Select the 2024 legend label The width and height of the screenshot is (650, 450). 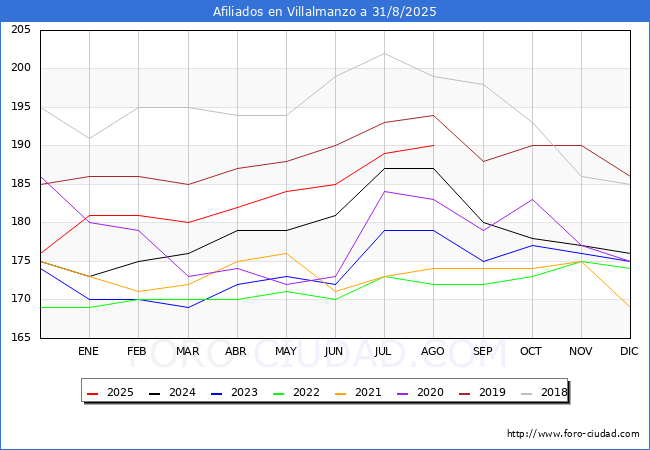182,392
